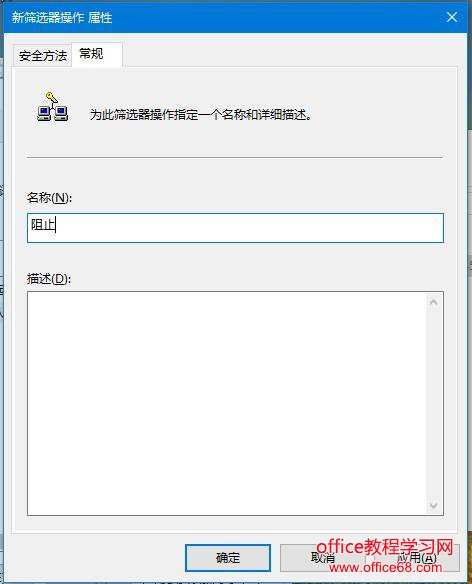Click the networked computers with key icon
Viewport: 472px width, 584px height.
[52, 107]
